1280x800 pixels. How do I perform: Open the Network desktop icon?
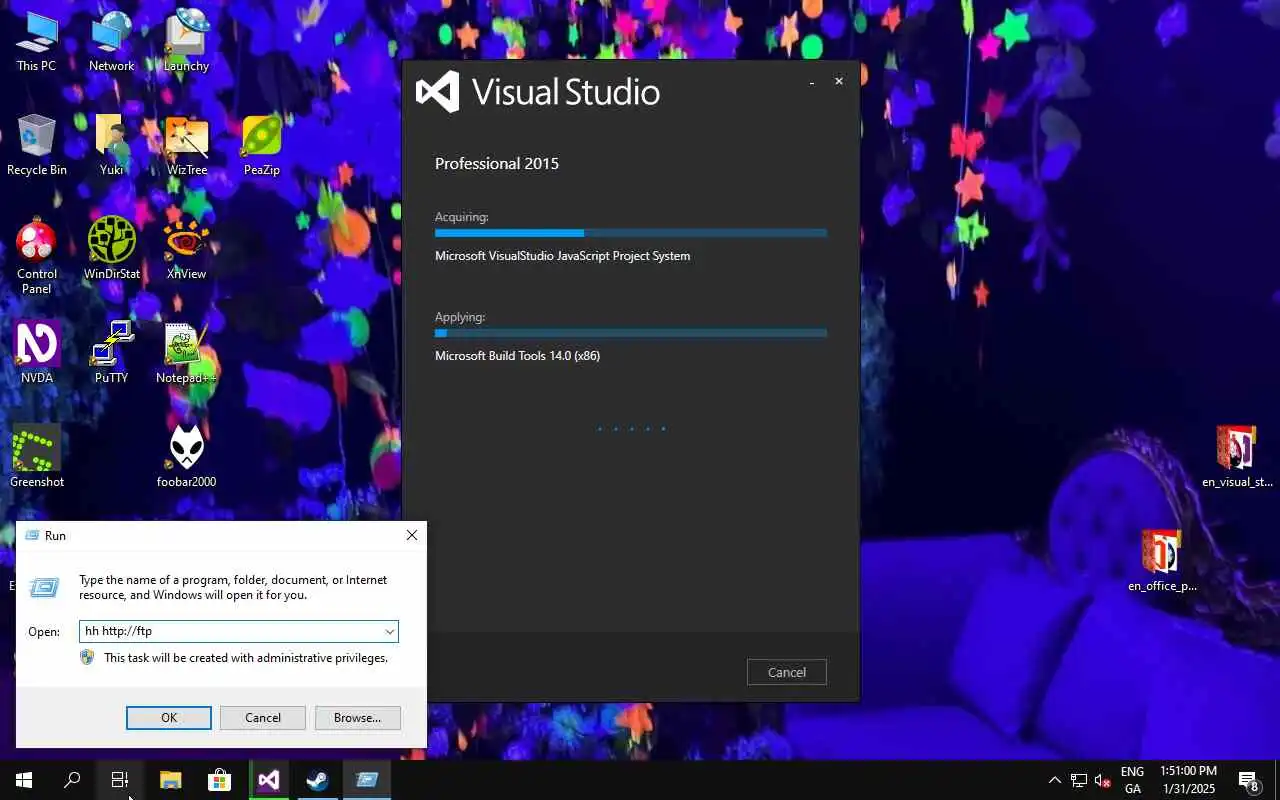(111, 42)
